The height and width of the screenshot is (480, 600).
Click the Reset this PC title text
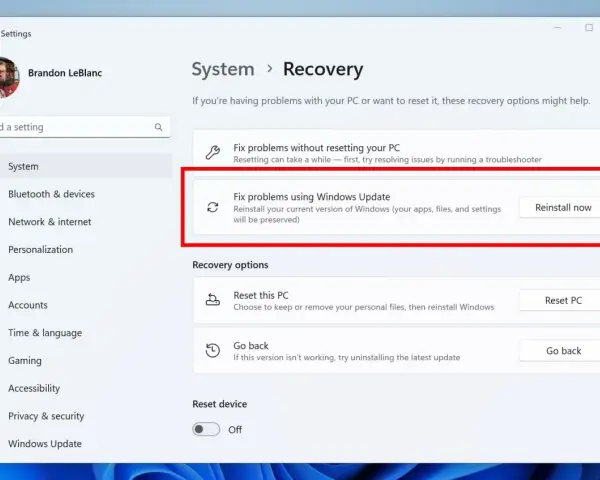[x=261, y=296]
